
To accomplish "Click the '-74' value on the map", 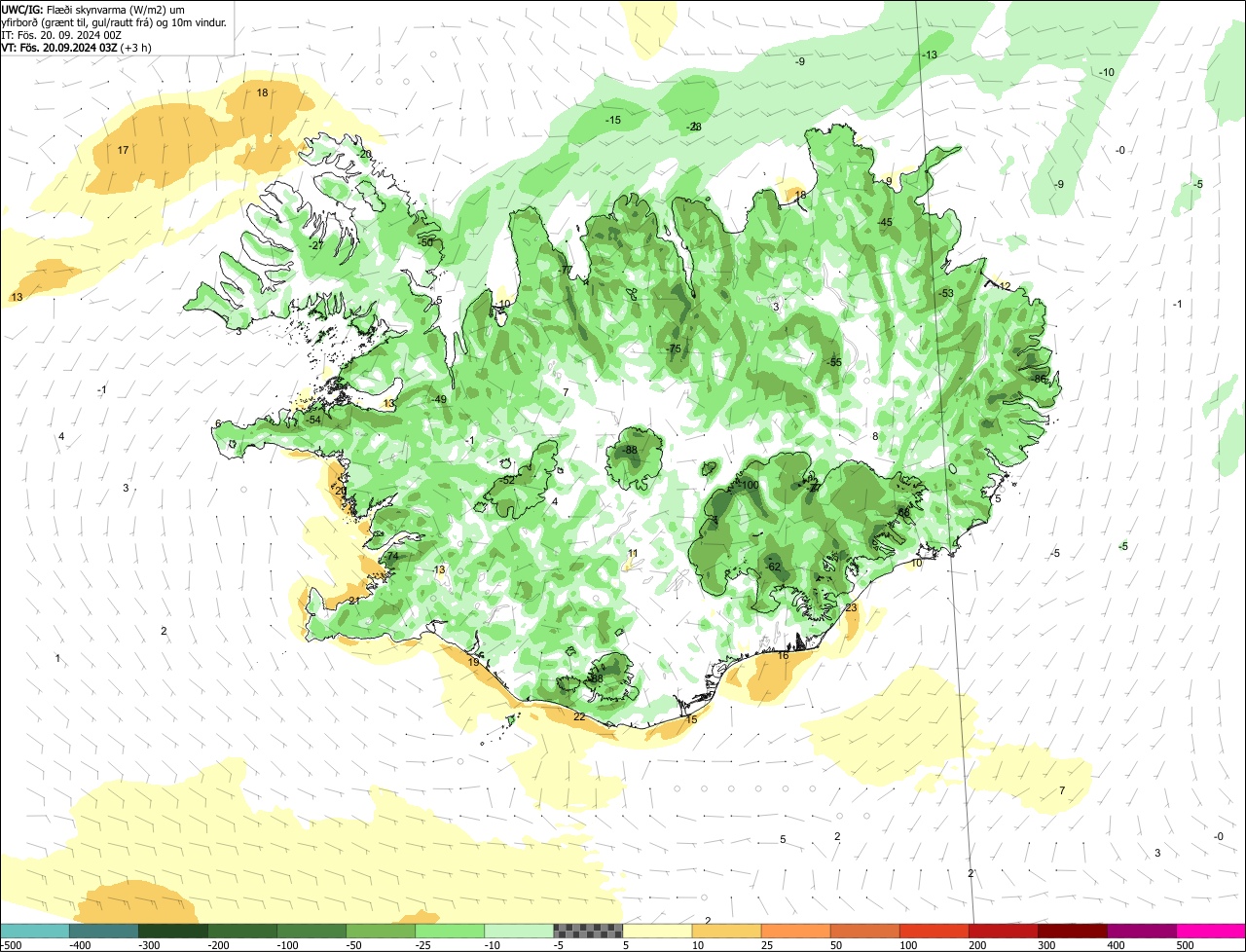I will click(x=391, y=556).
